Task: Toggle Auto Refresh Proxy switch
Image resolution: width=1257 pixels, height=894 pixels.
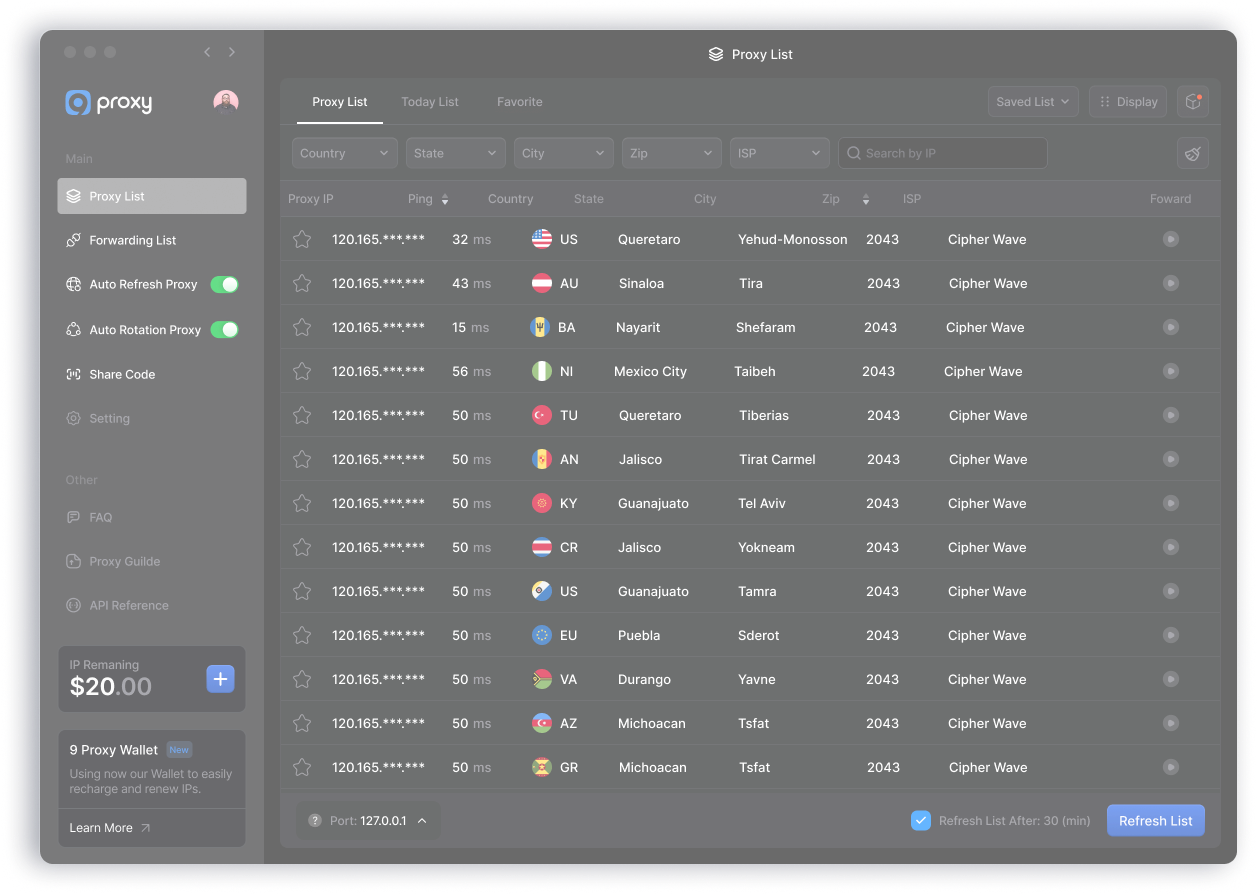Action: tap(224, 285)
